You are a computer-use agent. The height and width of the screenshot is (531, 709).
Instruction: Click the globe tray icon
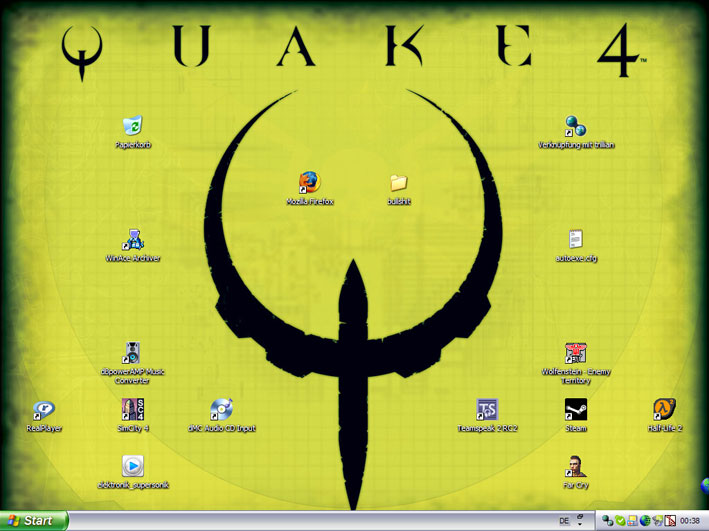tap(645, 521)
